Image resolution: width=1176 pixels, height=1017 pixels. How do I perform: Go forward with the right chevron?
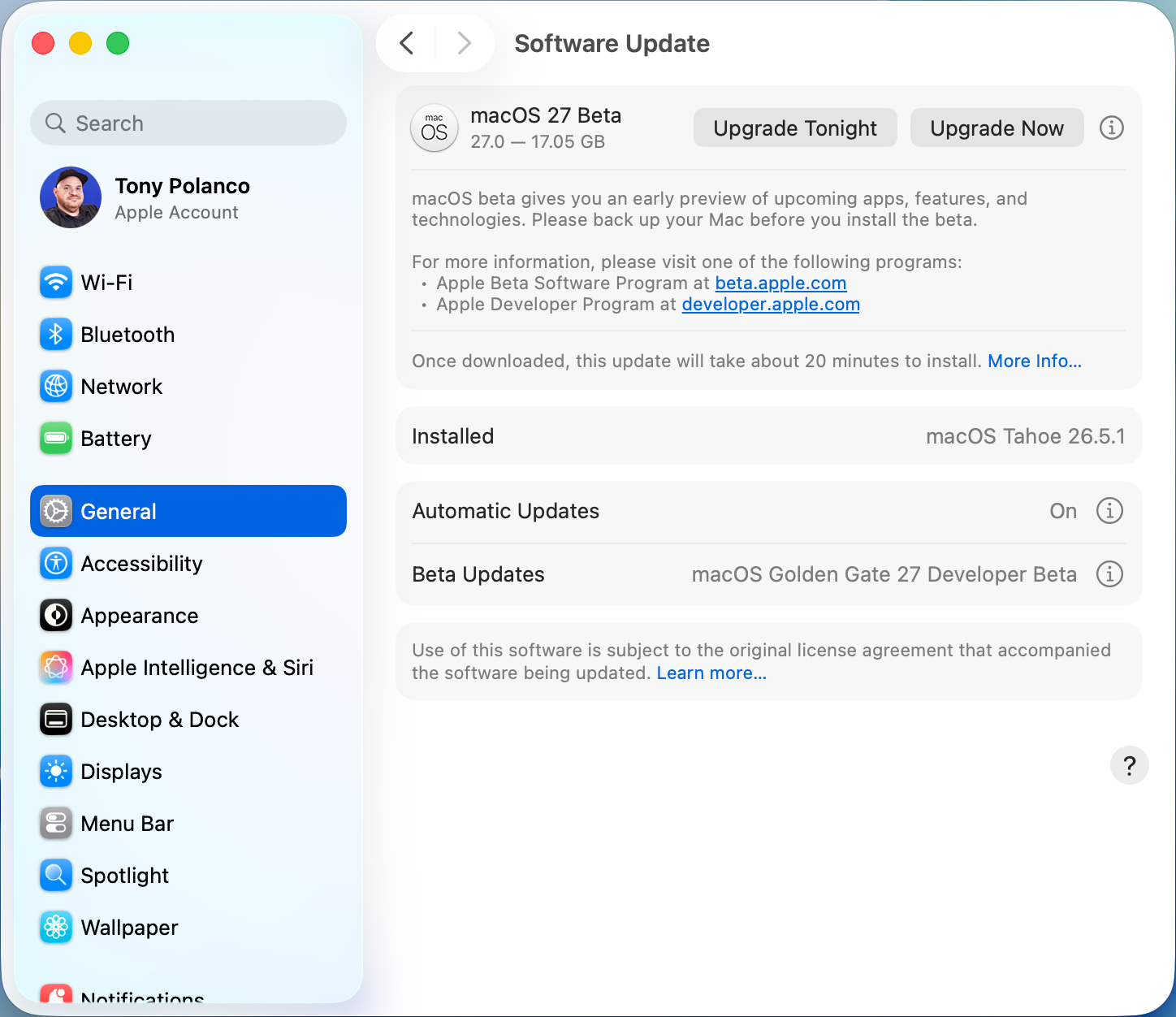pyautogui.click(x=464, y=43)
